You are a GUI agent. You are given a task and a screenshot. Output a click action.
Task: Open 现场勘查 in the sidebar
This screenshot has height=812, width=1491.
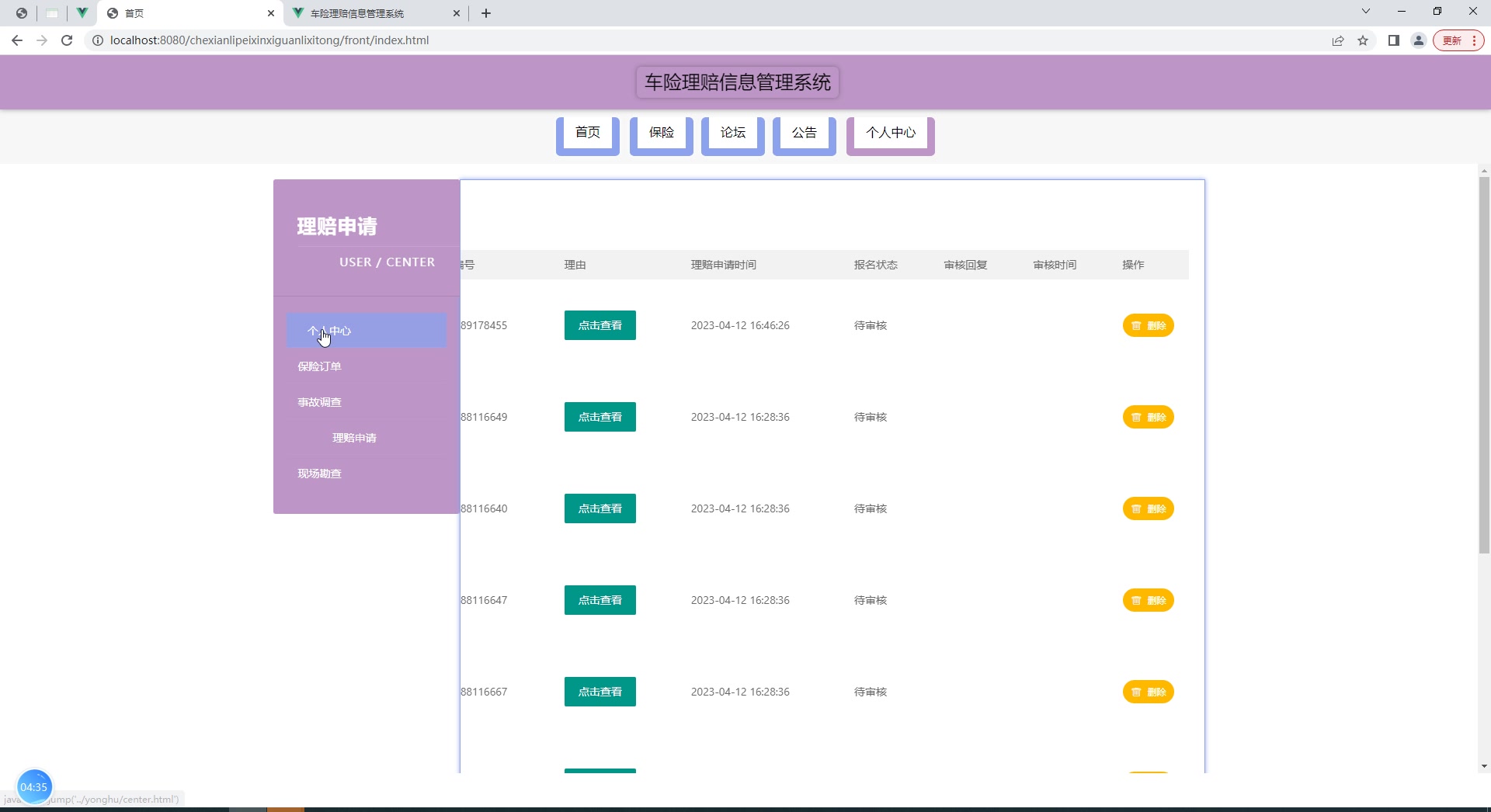[x=319, y=474]
